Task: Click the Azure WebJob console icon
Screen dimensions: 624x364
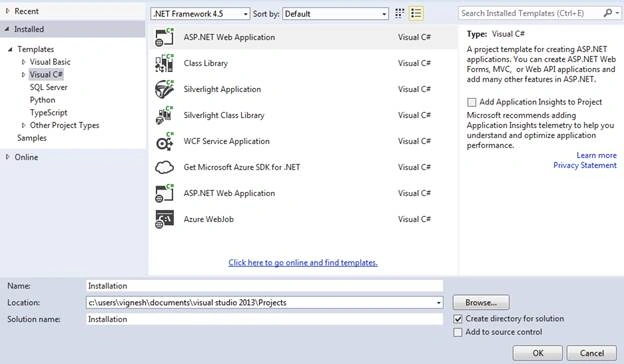Action: pyautogui.click(x=164, y=219)
